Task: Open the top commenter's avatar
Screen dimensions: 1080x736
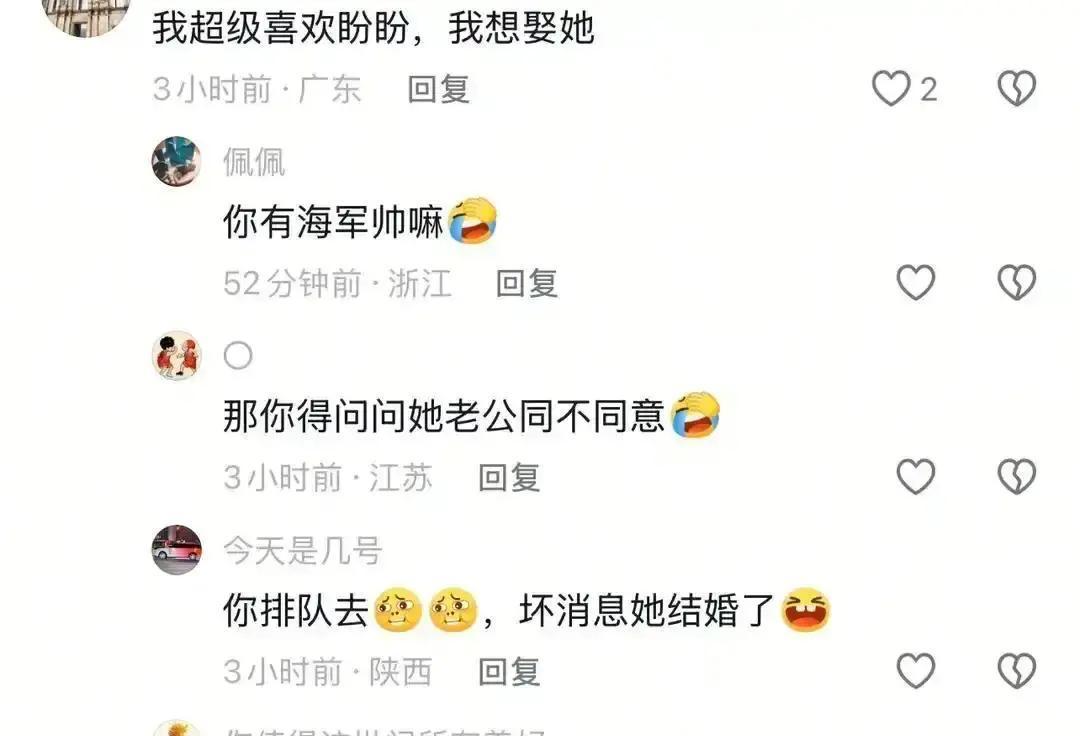Action: click(86, 14)
